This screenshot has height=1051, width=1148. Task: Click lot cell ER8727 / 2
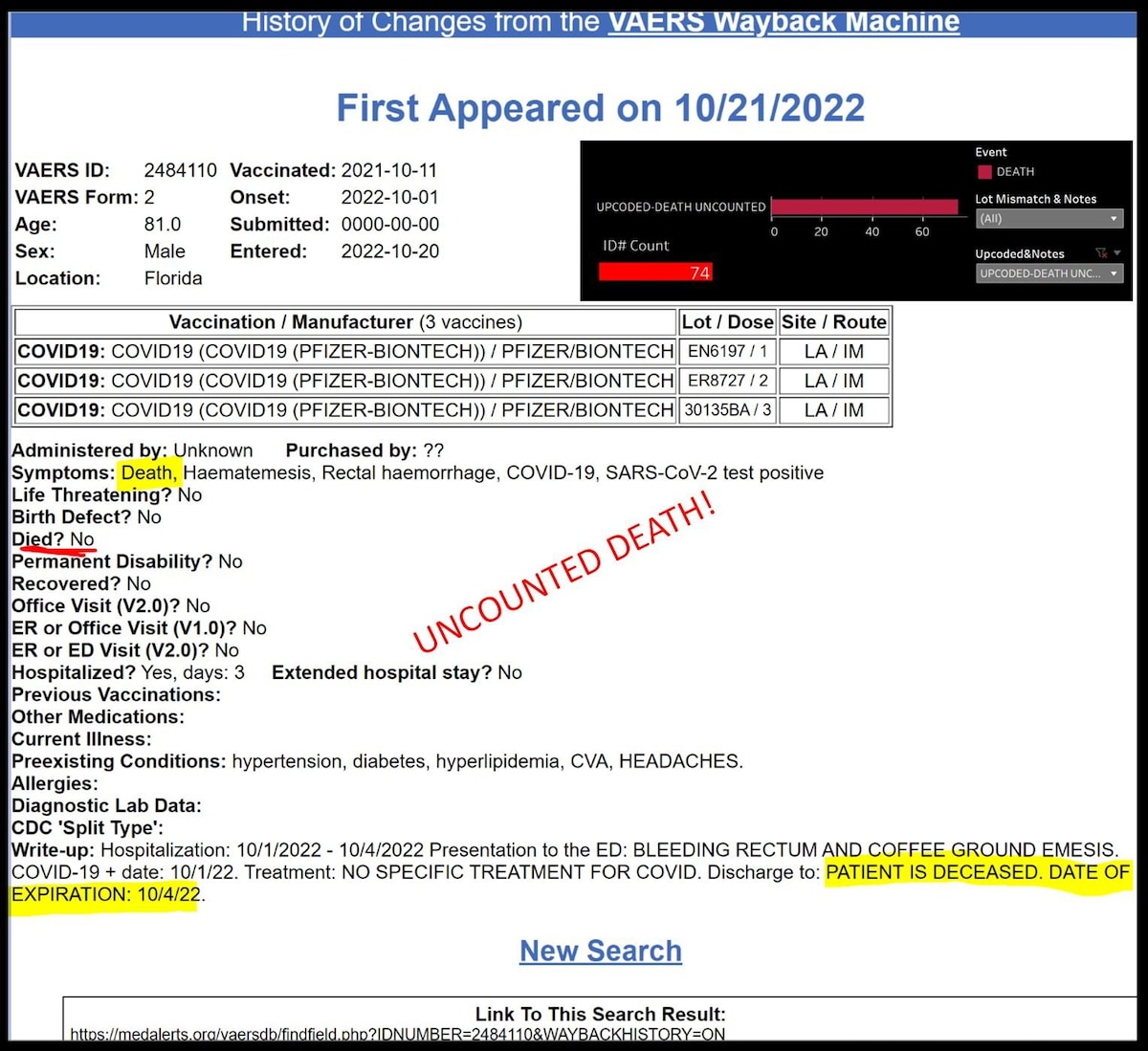click(x=727, y=381)
